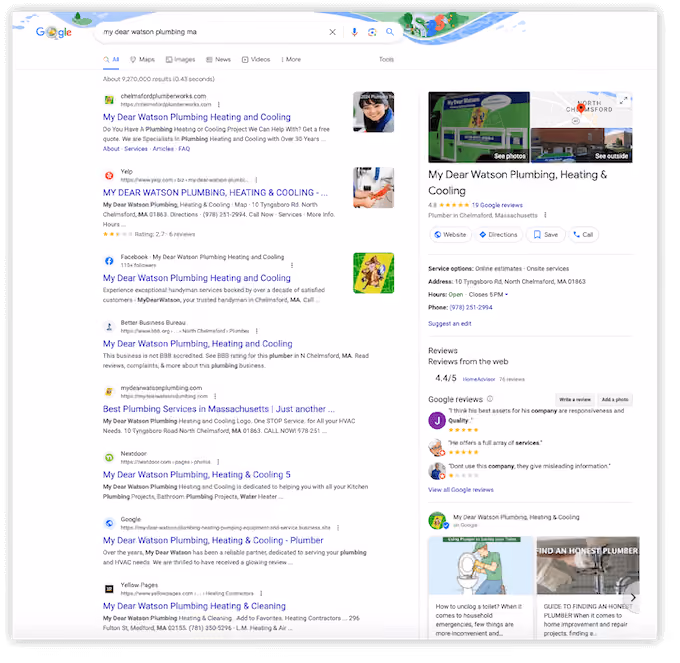Open the Heating & Cooling - Plumber result
Viewport: 680px width, 663px height.
pos(213,540)
